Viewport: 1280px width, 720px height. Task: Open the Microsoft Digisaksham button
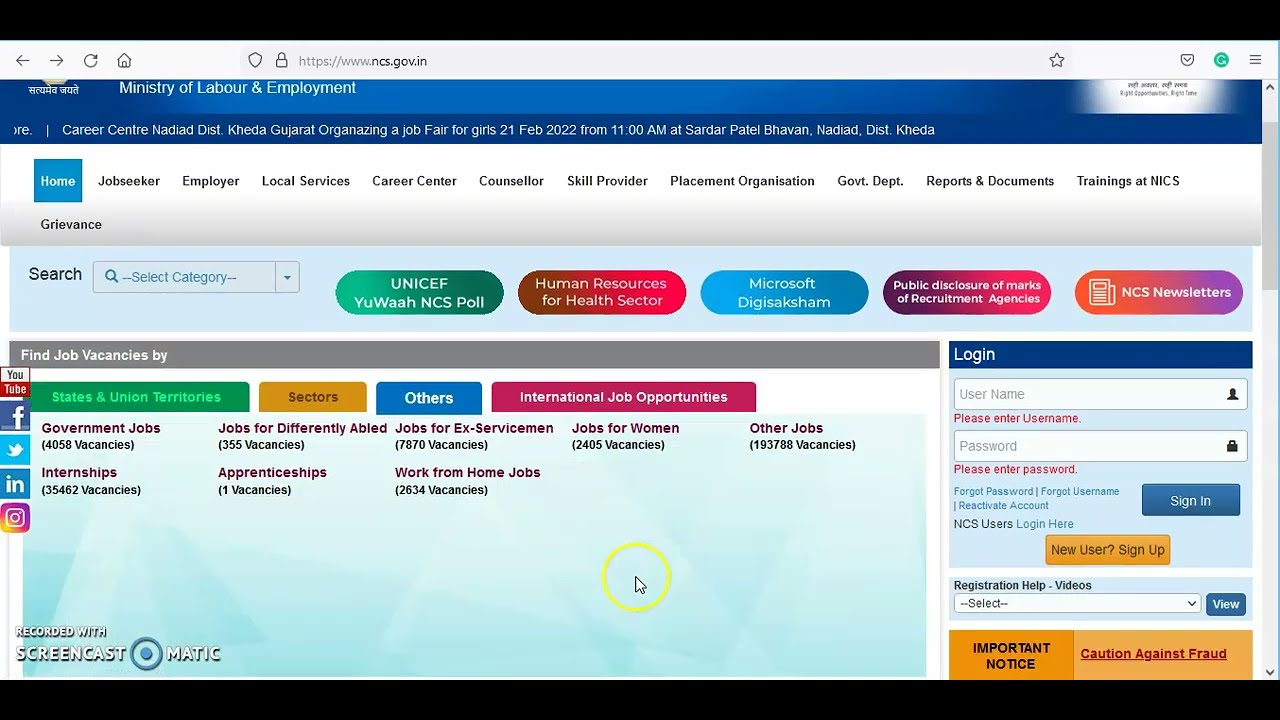point(784,293)
